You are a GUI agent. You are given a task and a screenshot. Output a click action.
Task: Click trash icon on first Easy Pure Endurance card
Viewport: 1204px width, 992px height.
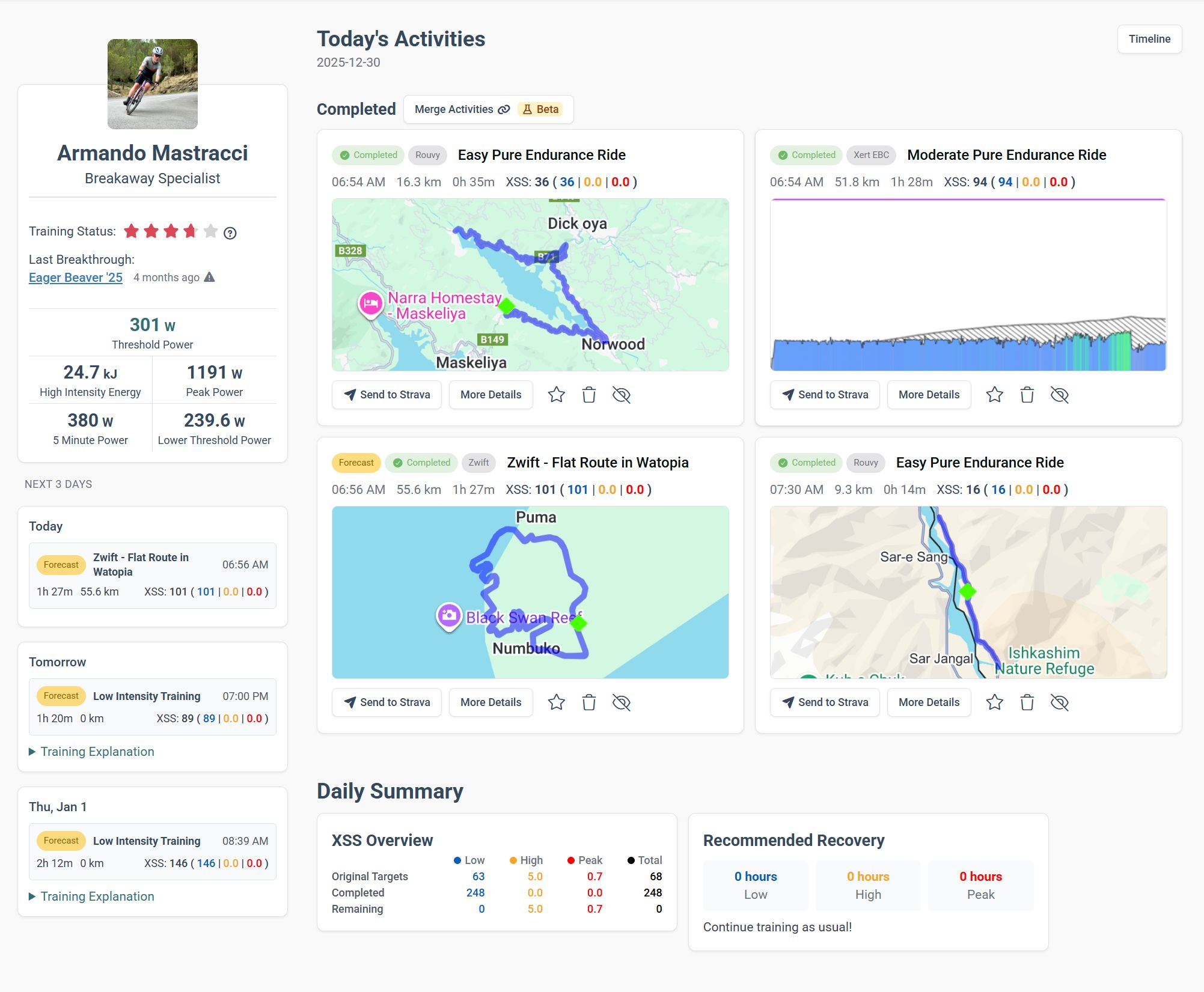pyautogui.click(x=588, y=395)
